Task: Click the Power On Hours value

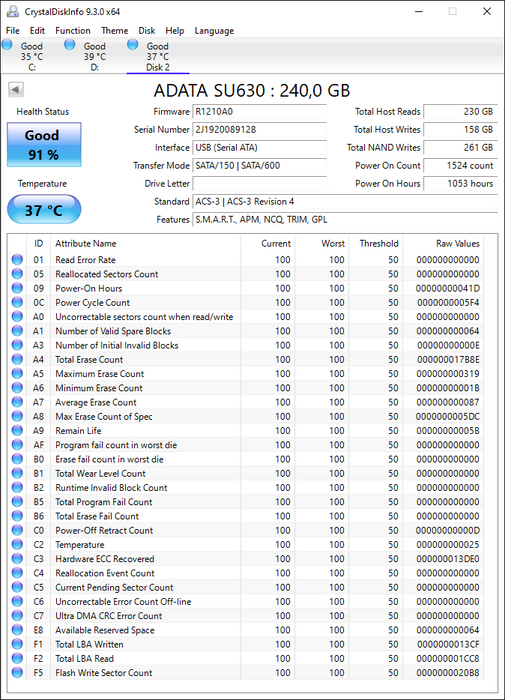Action: click(x=460, y=183)
